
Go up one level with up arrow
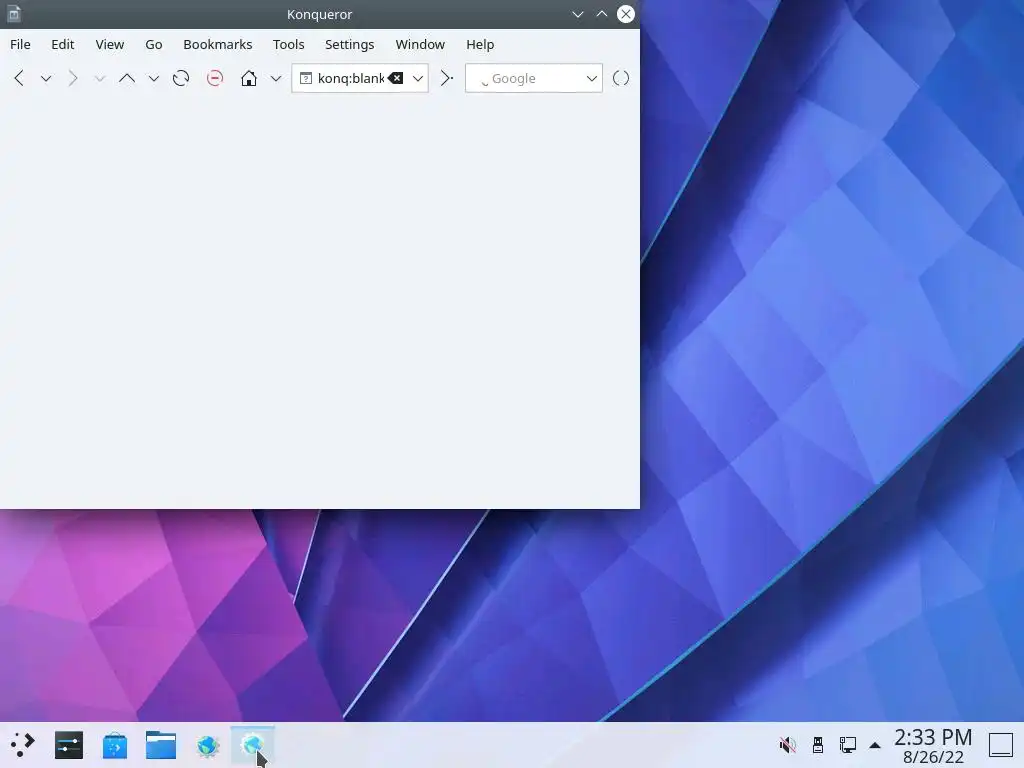point(127,78)
